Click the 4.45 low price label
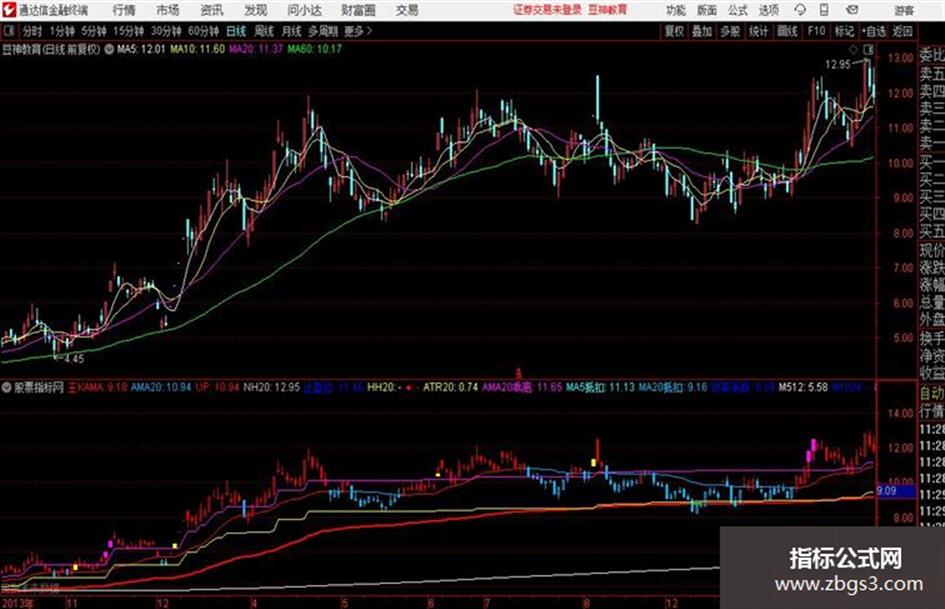The height and width of the screenshot is (609, 945). pos(74,359)
